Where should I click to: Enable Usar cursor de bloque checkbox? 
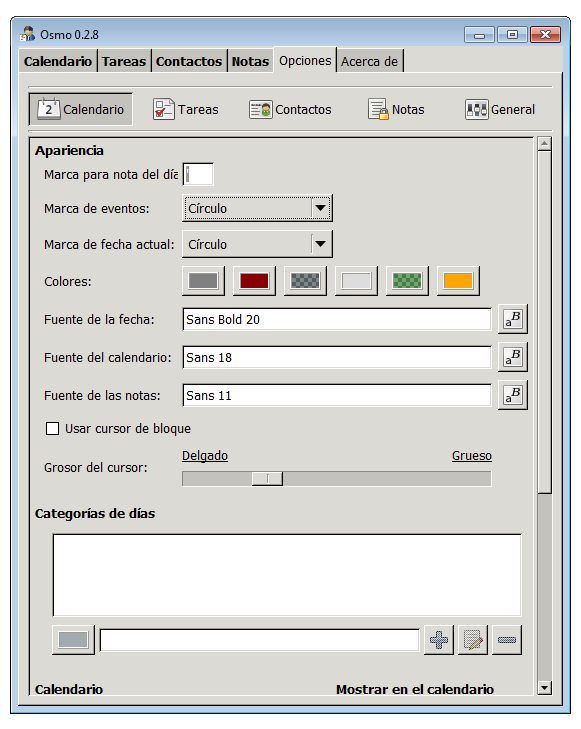(53, 428)
